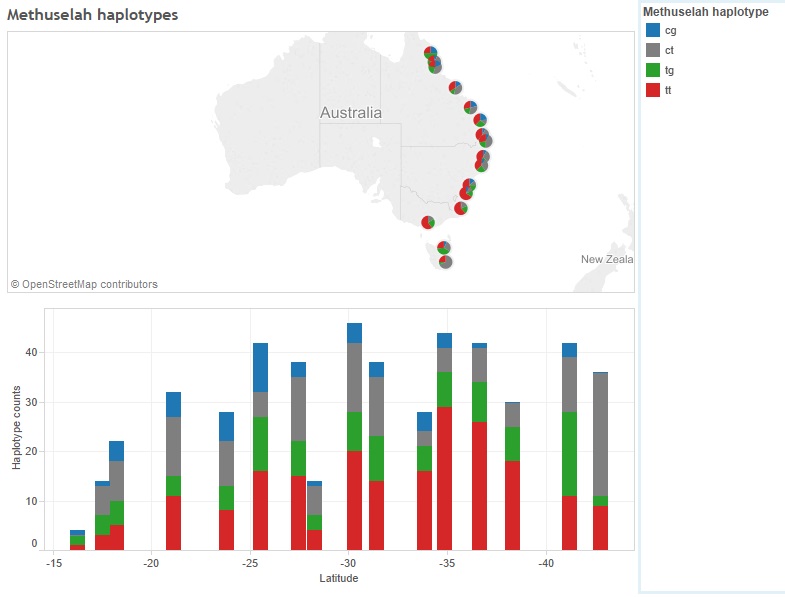Click the Australia label on the map
Screen dimensions: 785x597
click(x=350, y=113)
